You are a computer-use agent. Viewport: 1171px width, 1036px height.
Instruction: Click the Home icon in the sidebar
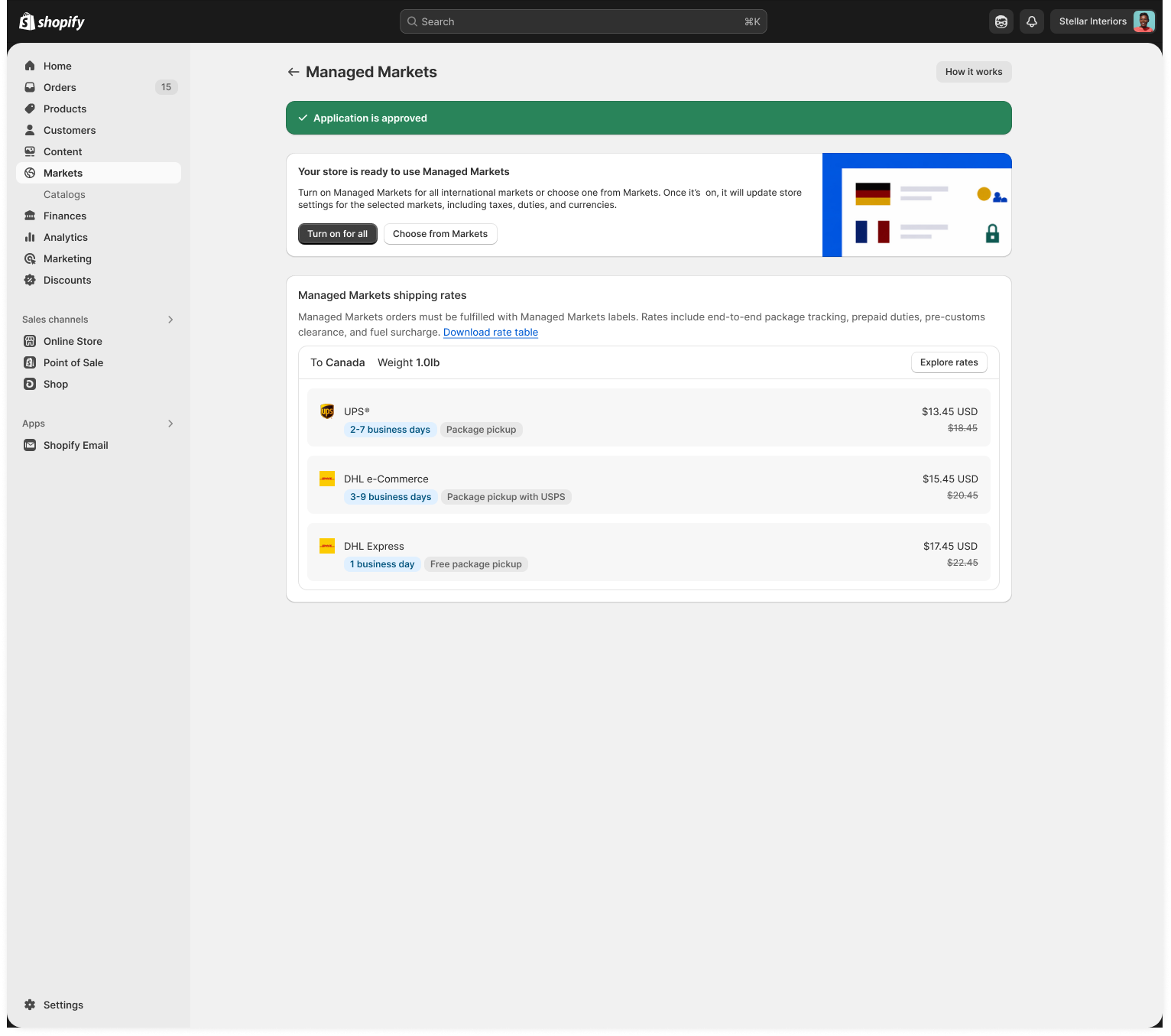tap(30, 66)
